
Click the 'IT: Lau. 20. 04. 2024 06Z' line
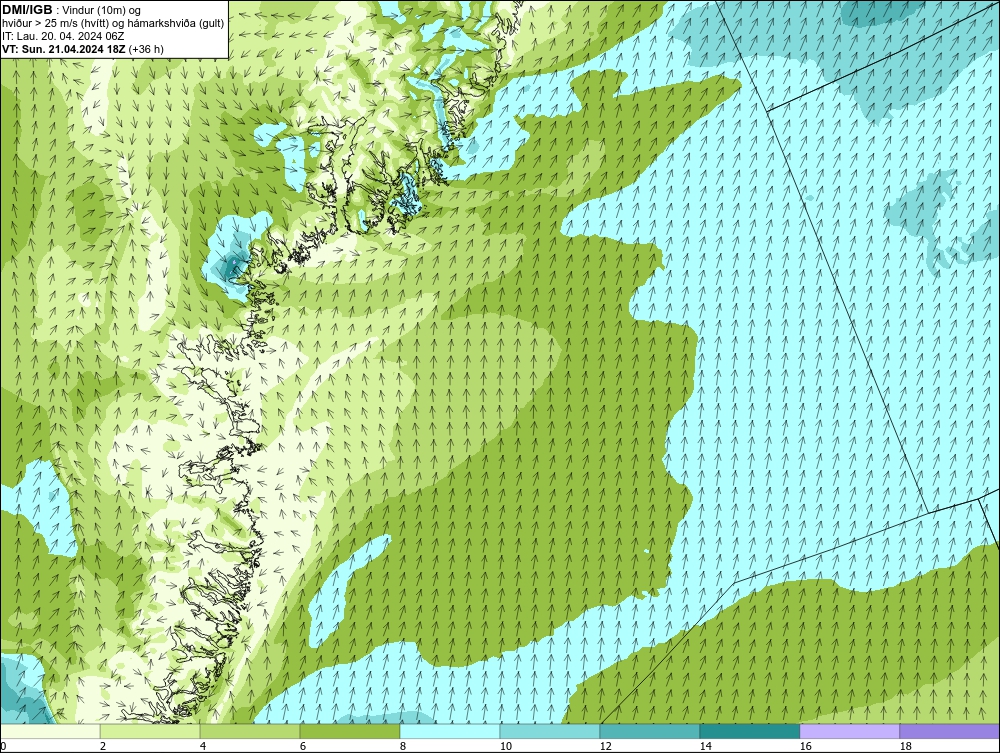[x=63, y=36]
